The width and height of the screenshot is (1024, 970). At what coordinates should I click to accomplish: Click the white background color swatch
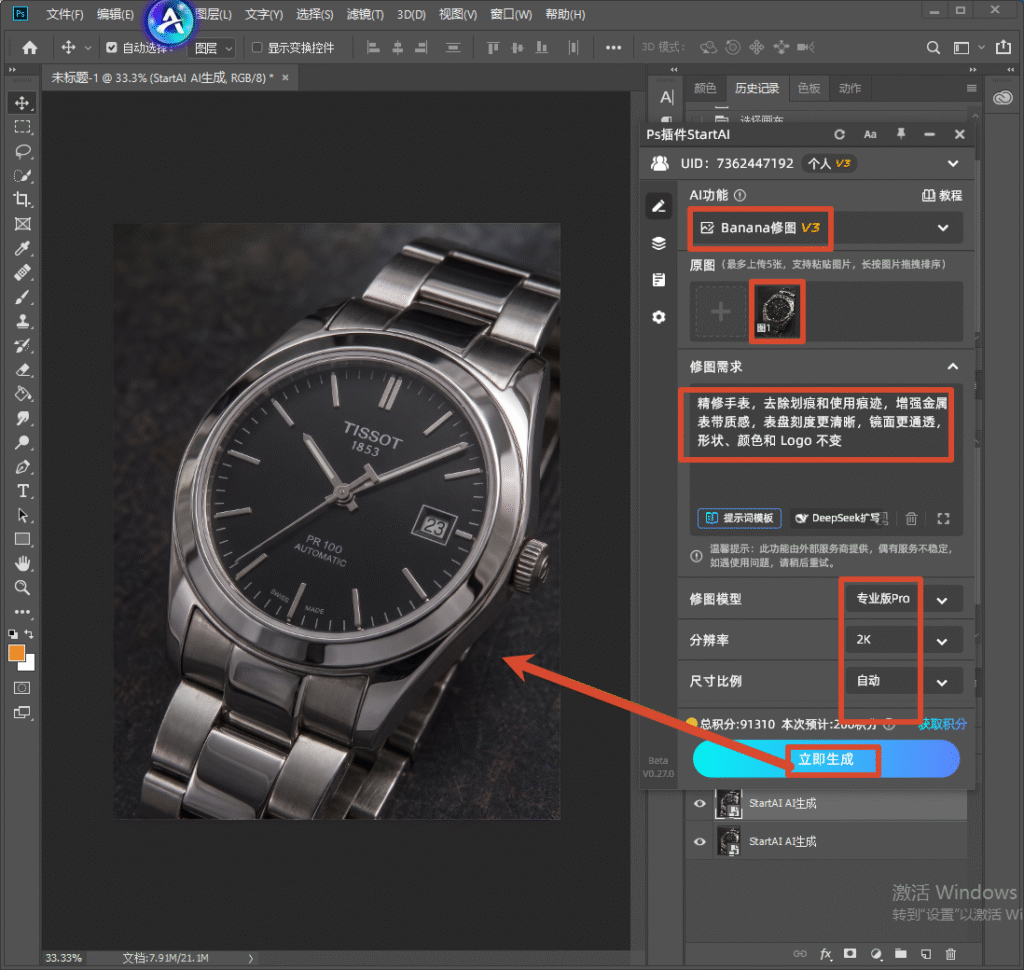point(29,664)
